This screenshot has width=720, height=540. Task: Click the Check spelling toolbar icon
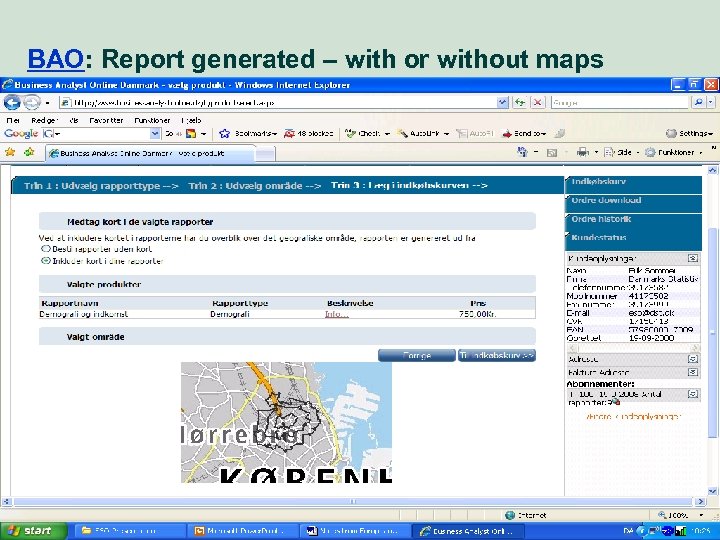350,134
